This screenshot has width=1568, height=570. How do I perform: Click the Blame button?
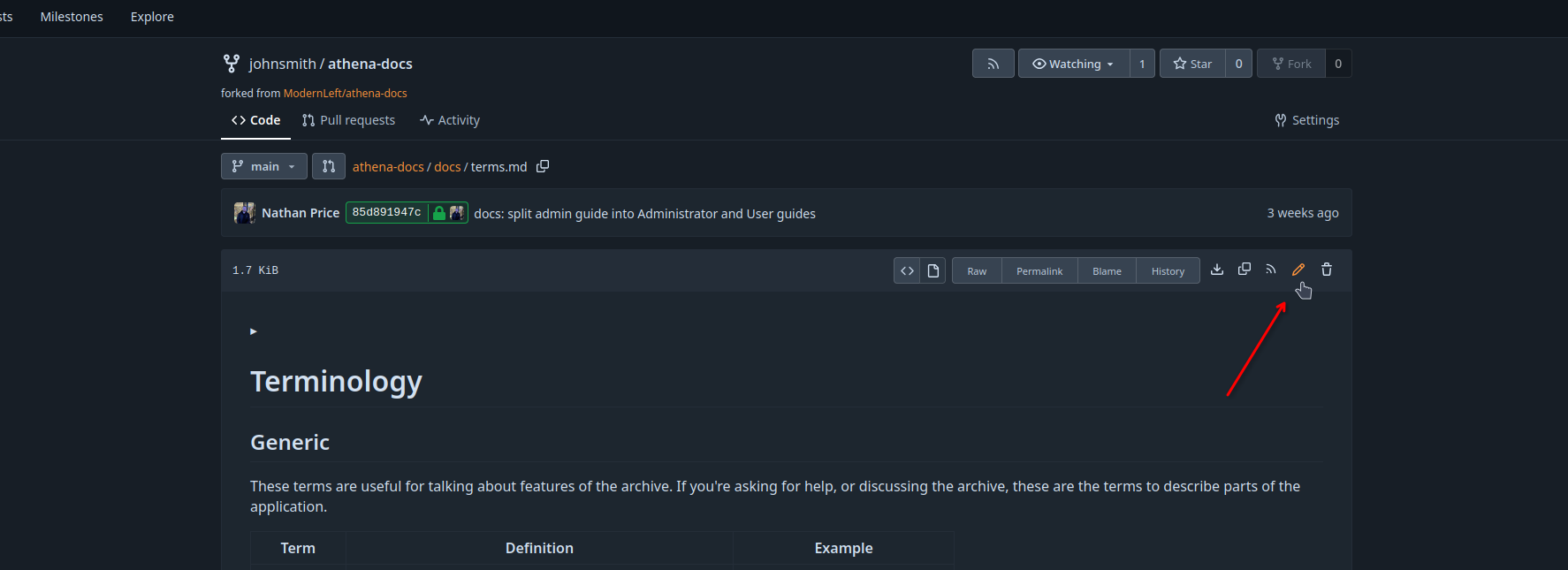tap(1107, 270)
